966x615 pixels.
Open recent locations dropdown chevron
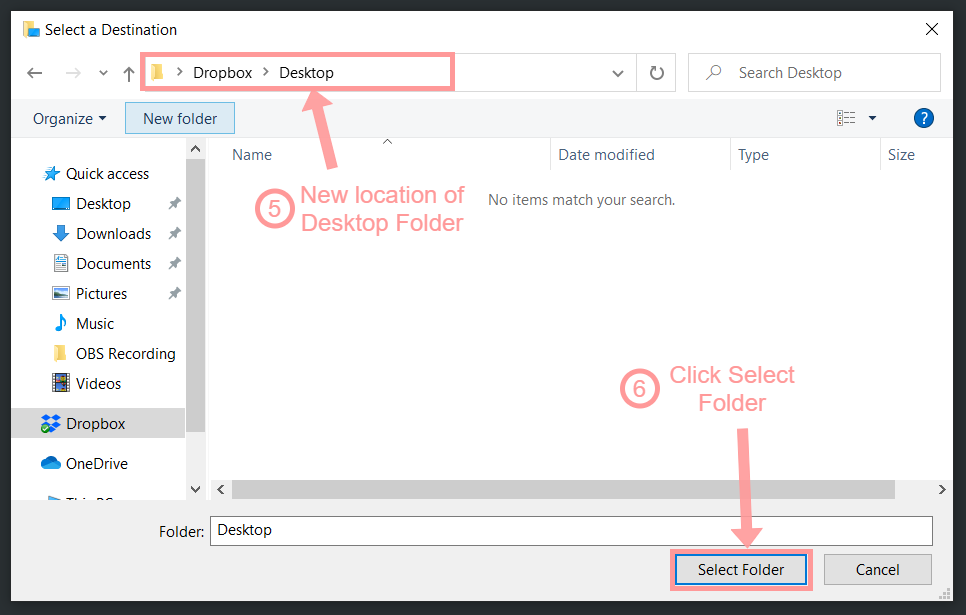(x=103, y=73)
